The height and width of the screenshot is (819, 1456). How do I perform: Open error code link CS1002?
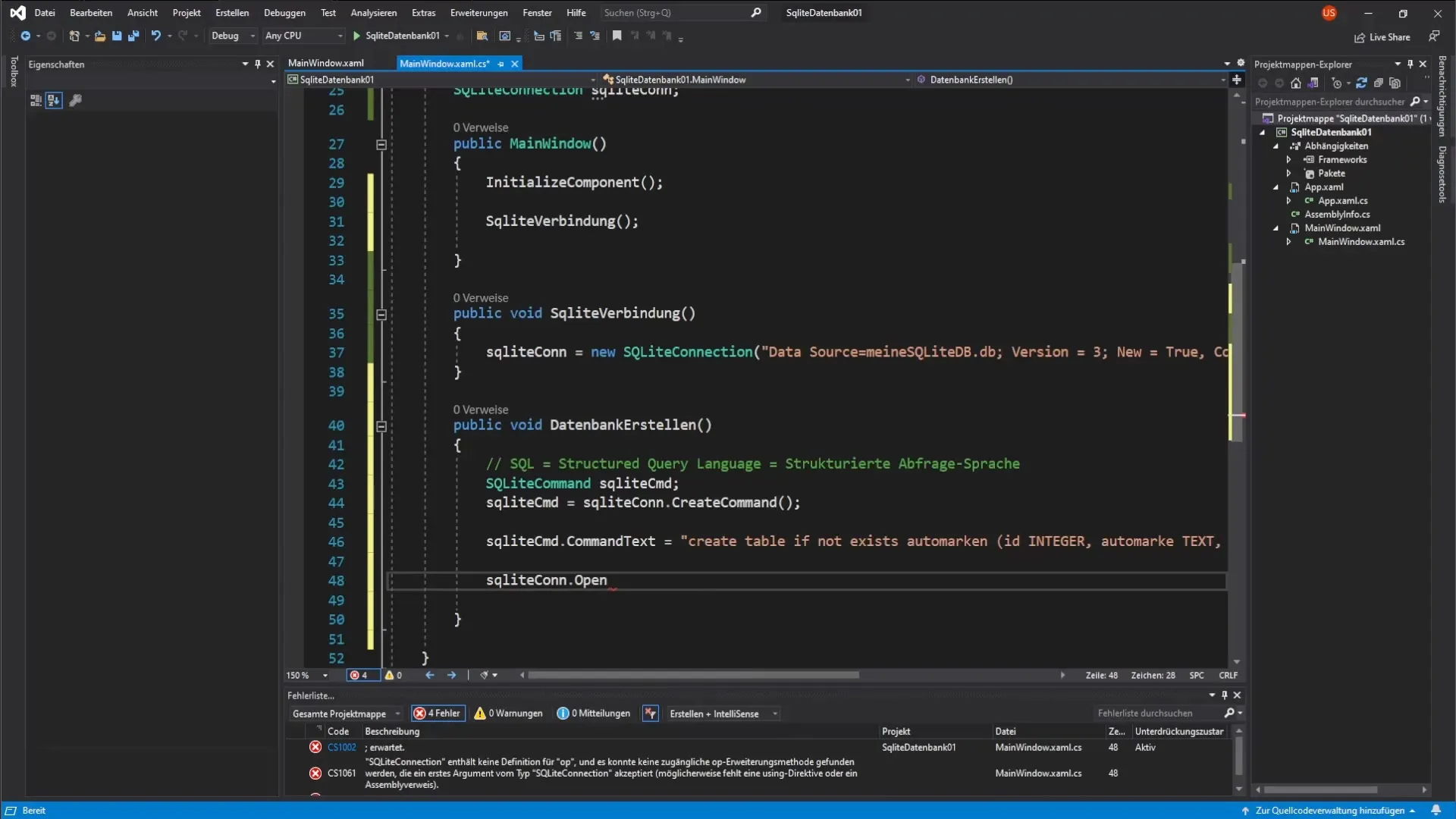341,748
